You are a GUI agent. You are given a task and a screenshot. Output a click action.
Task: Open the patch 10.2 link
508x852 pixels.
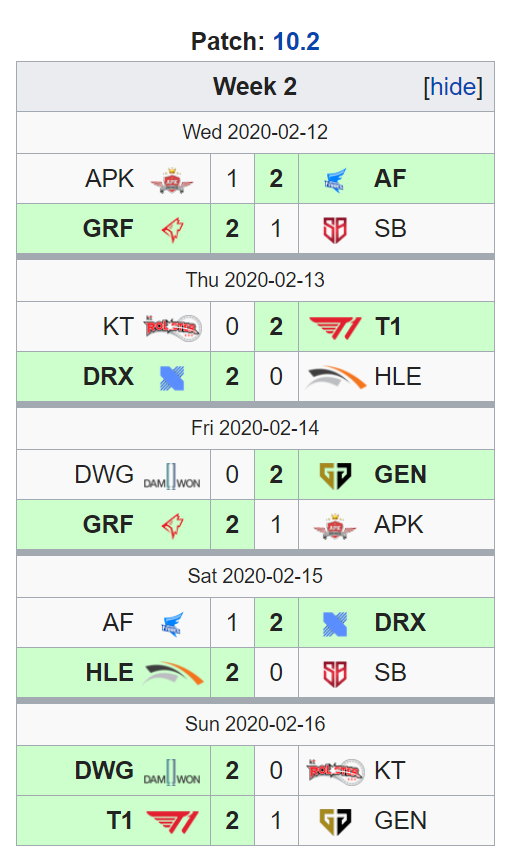296,41
